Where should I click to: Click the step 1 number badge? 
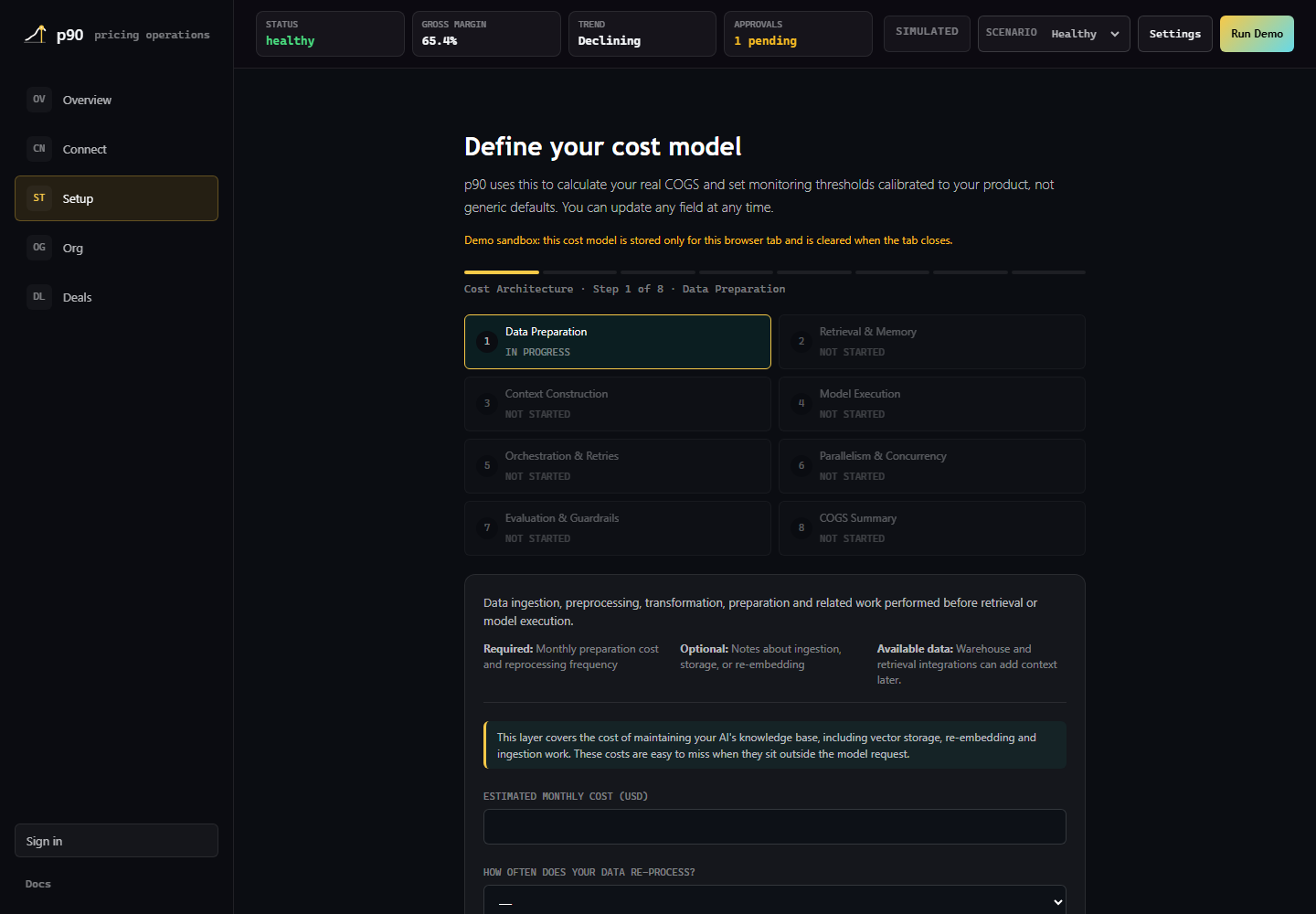pyautogui.click(x=487, y=342)
